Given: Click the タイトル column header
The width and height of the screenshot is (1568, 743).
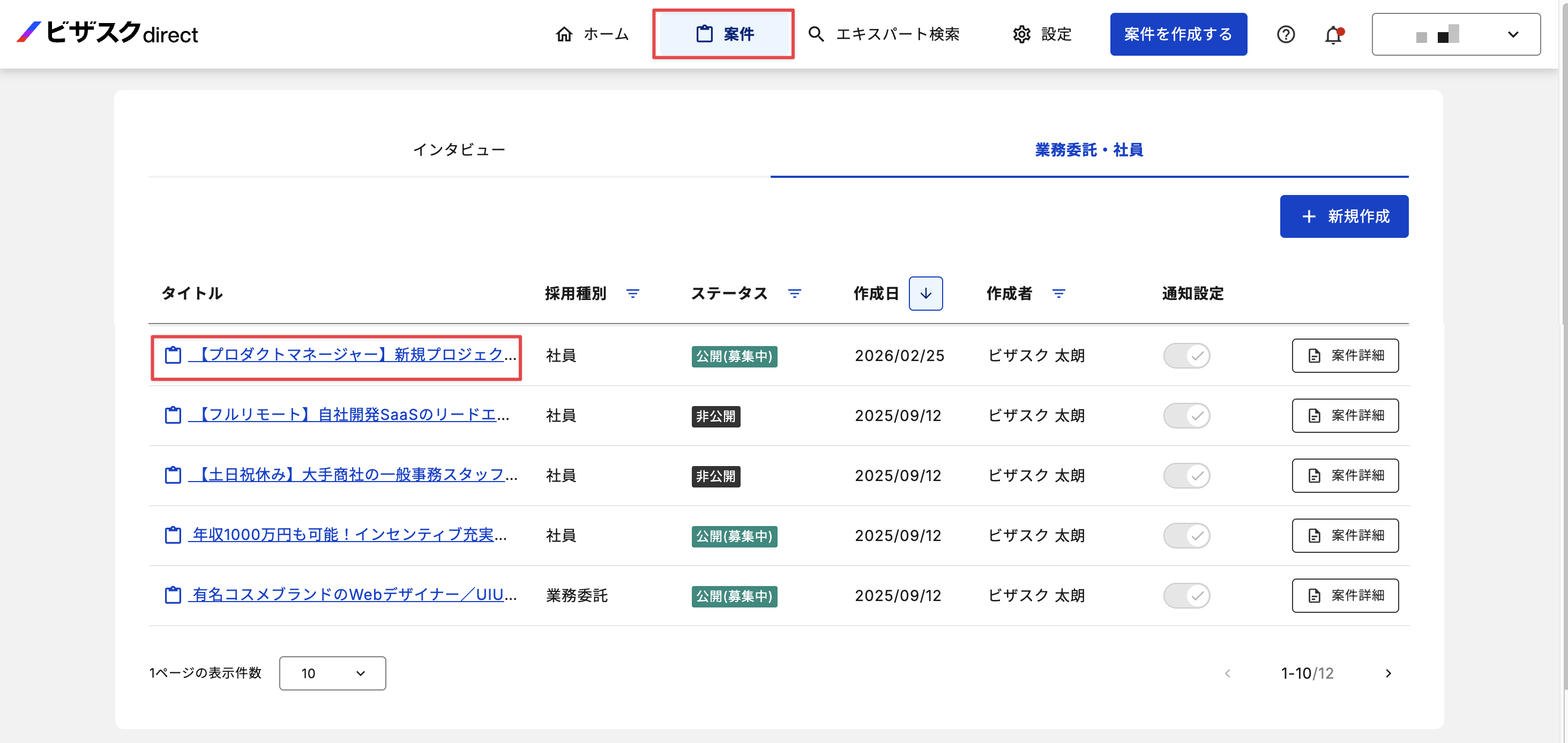Looking at the screenshot, I should (192, 294).
